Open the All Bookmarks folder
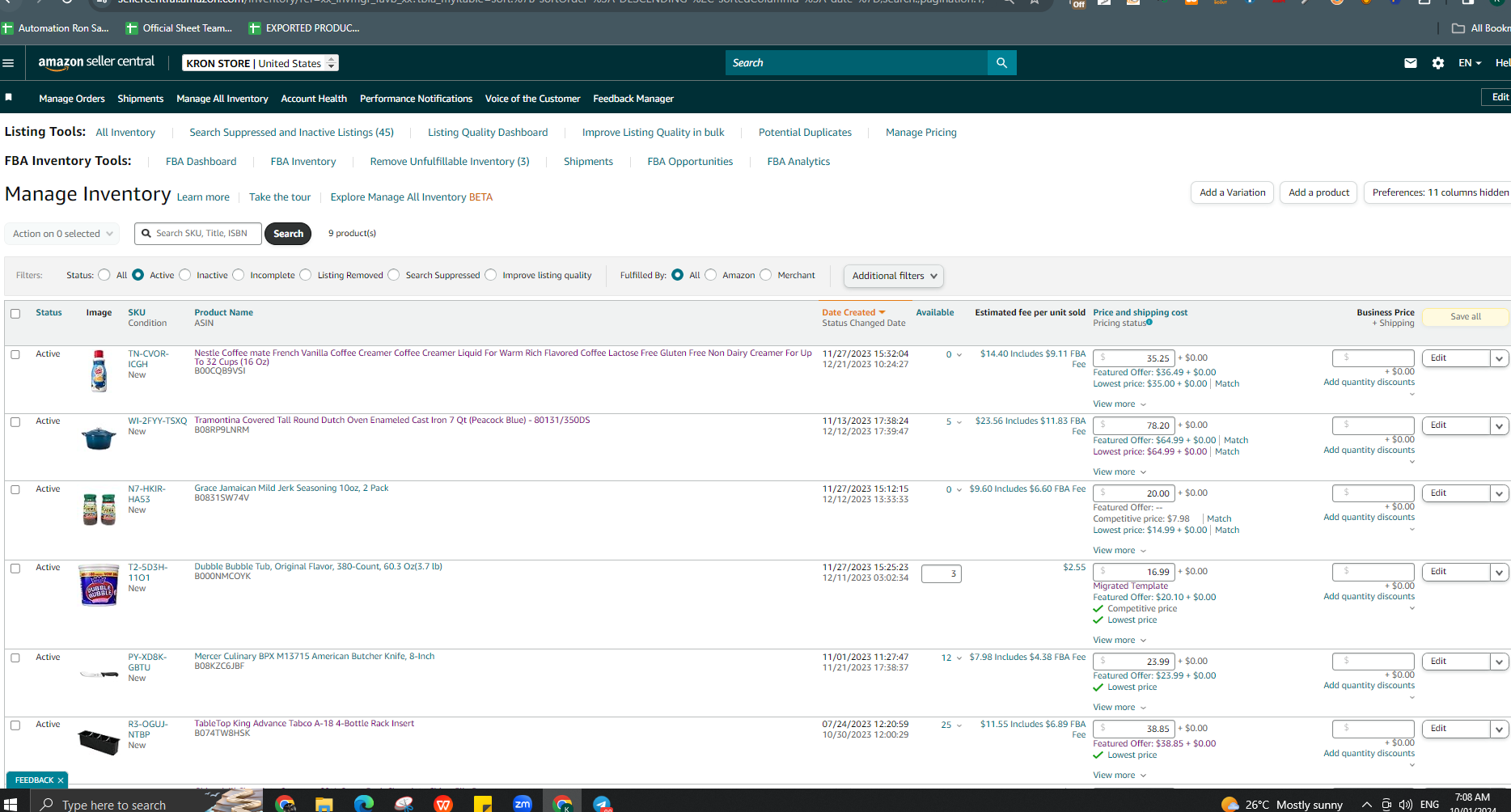The height and width of the screenshot is (812, 1511). pos(1481,28)
